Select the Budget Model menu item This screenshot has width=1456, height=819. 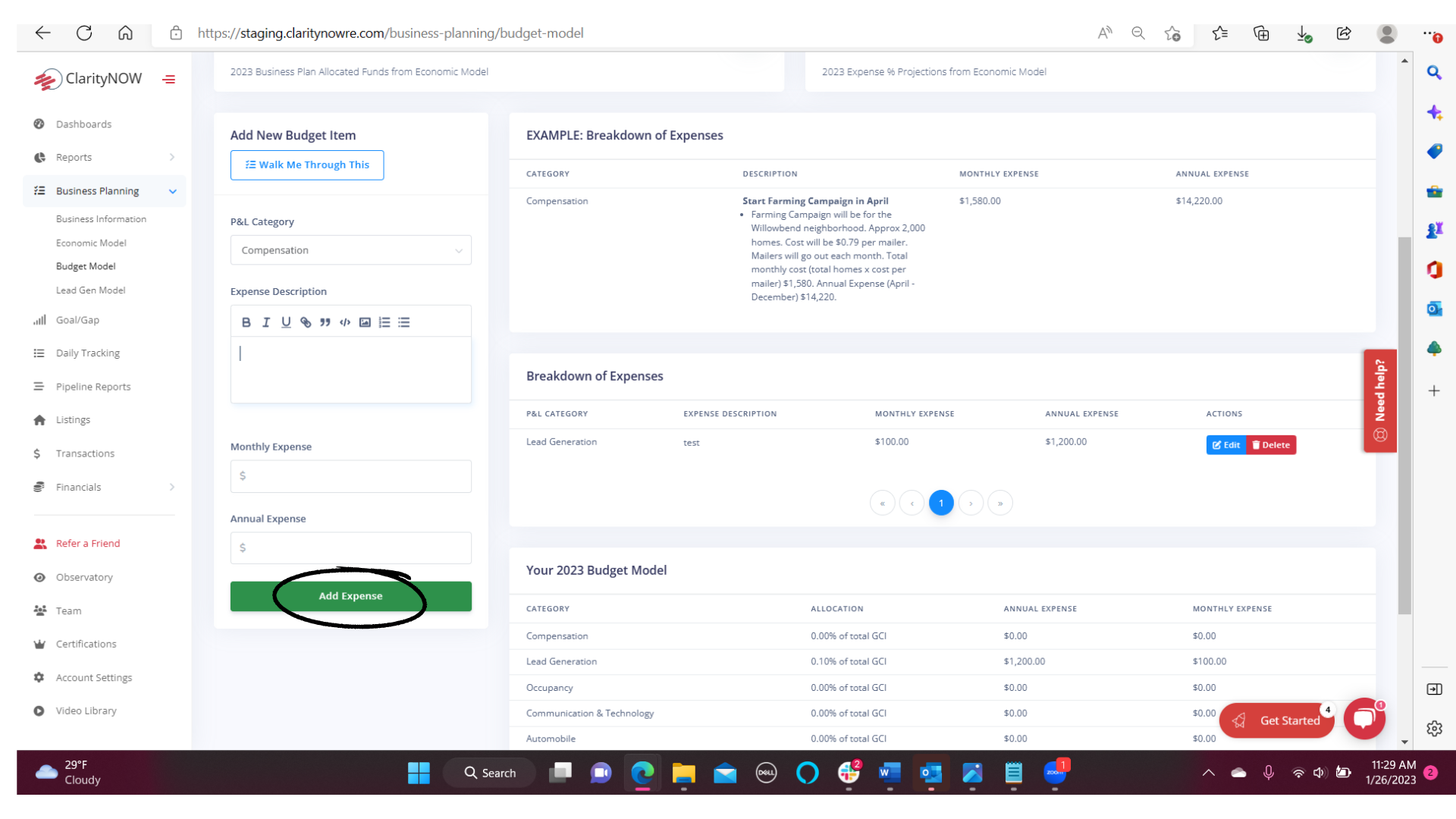(x=86, y=266)
